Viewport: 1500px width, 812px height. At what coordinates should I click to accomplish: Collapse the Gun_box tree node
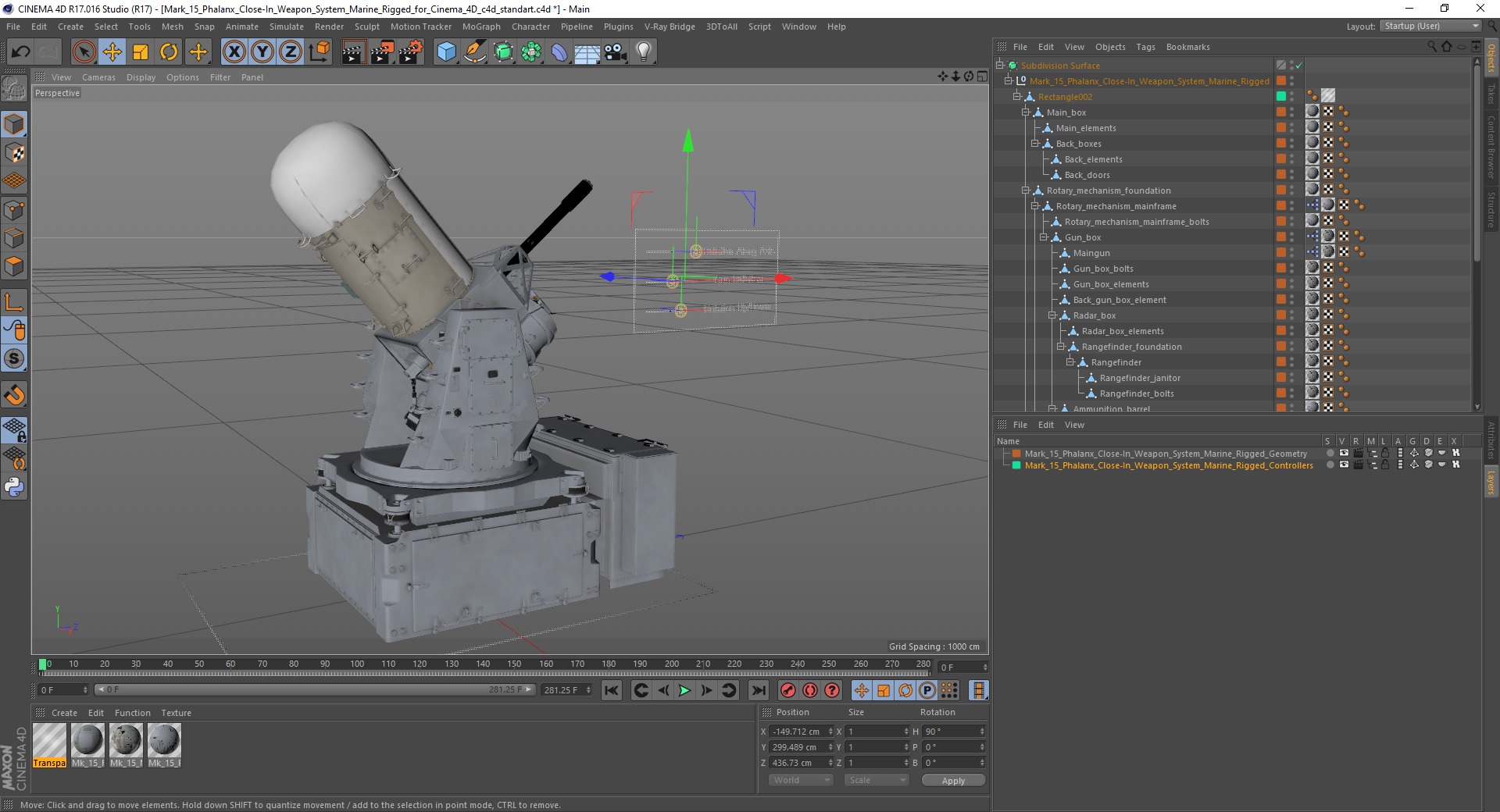coord(1043,237)
